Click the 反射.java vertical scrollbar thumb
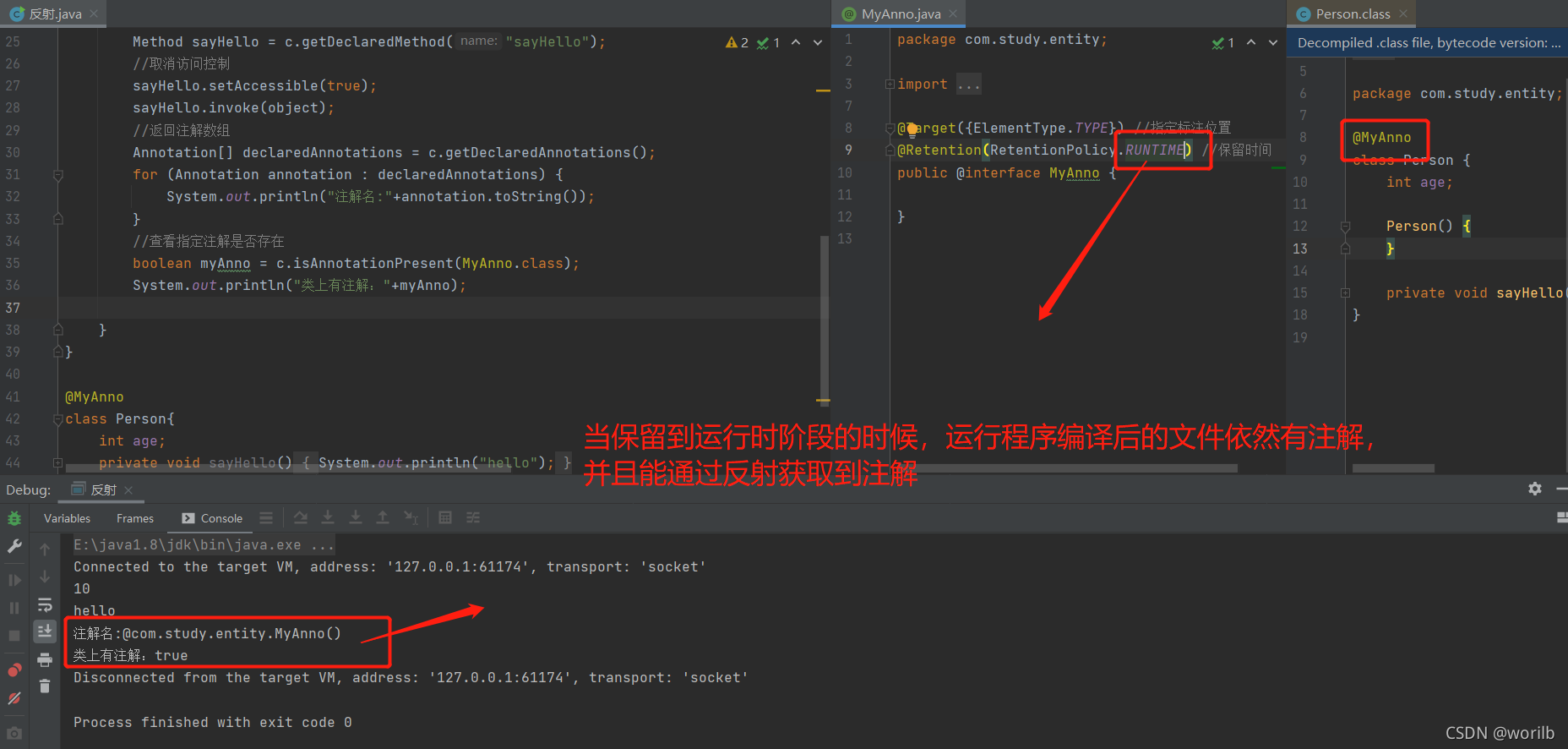Image resolution: width=1568 pixels, height=749 pixels. click(x=825, y=321)
